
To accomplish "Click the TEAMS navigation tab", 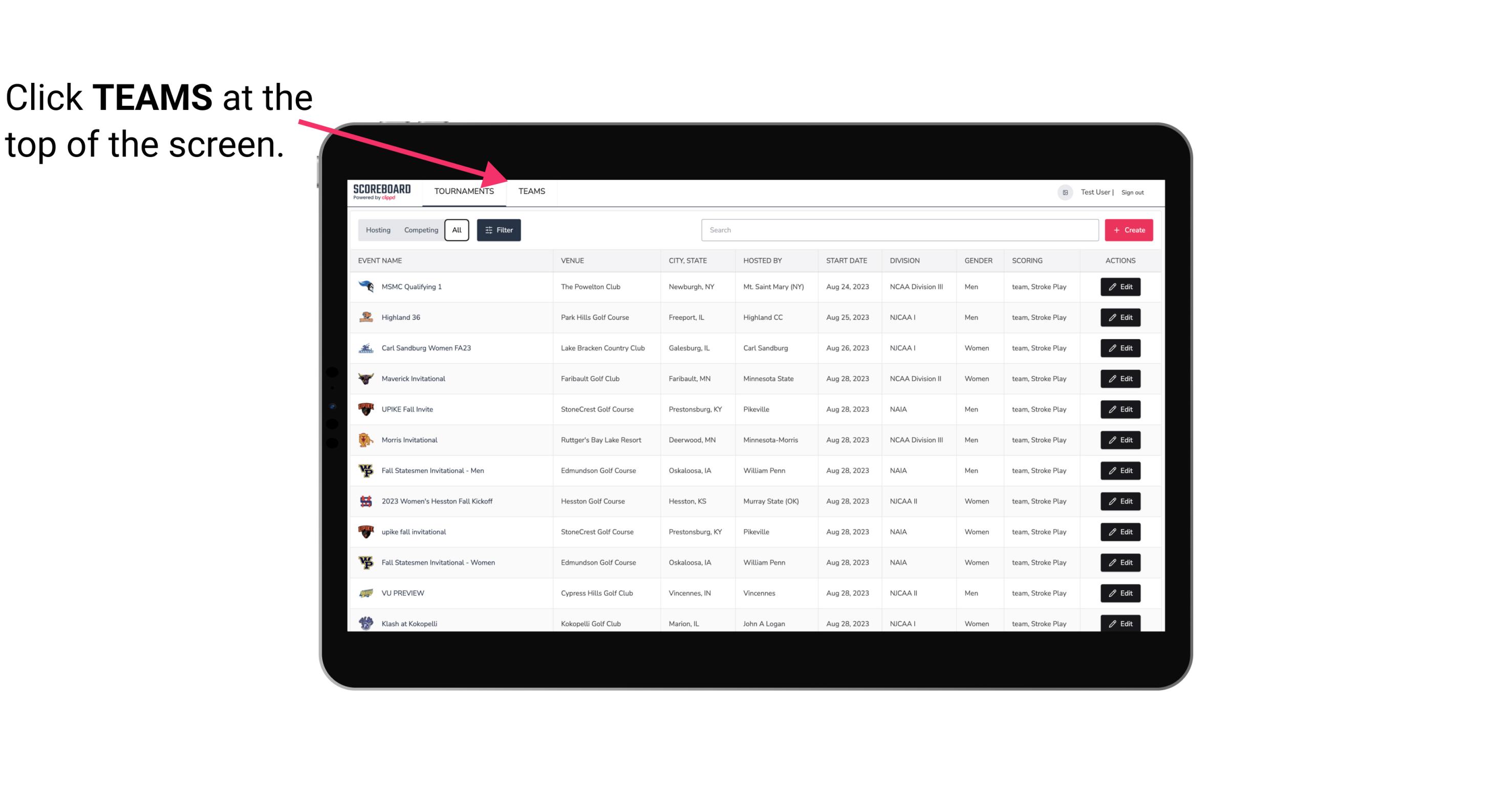I will tap(531, 191).
